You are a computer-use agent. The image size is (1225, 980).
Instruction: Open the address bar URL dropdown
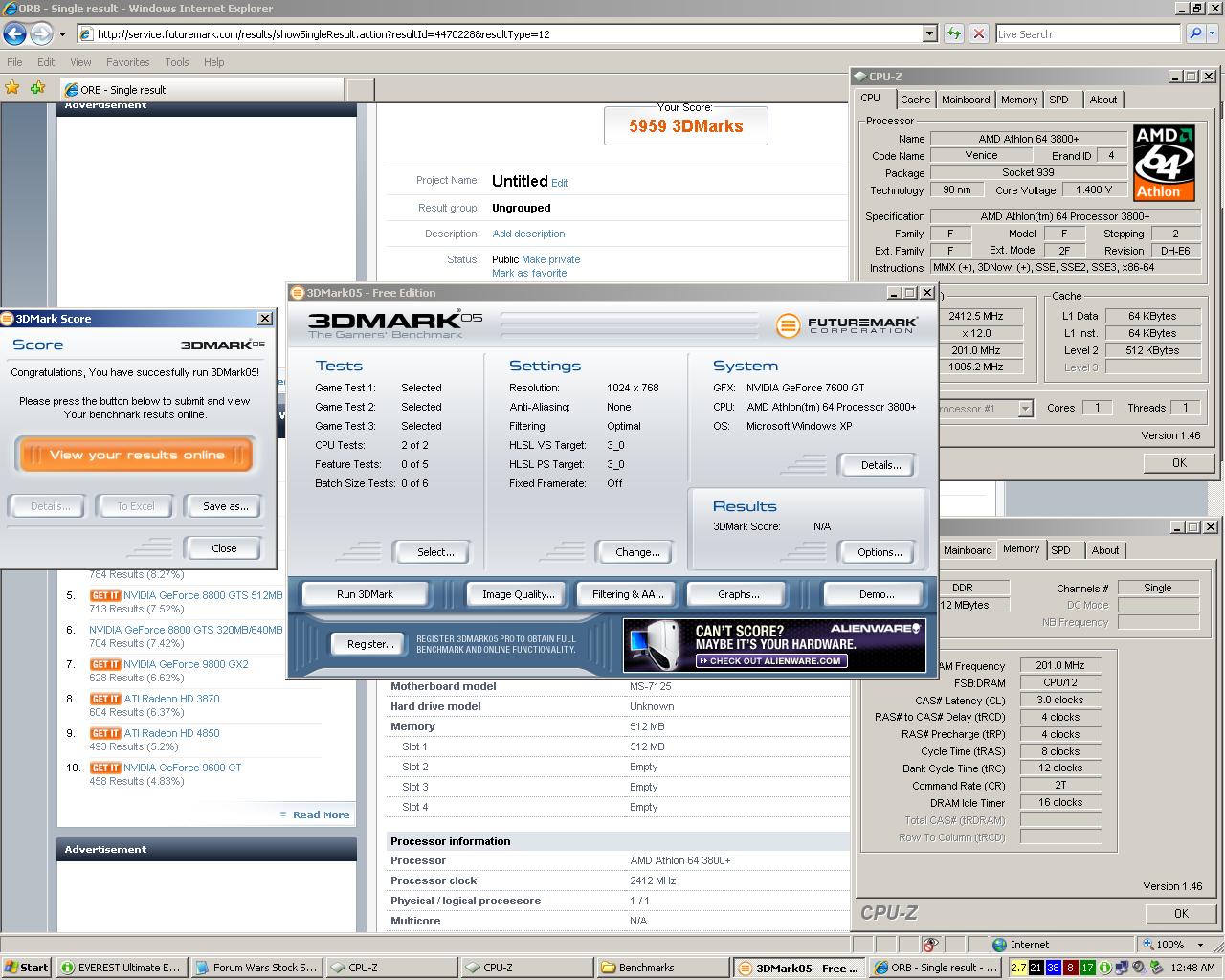[928, 33]
